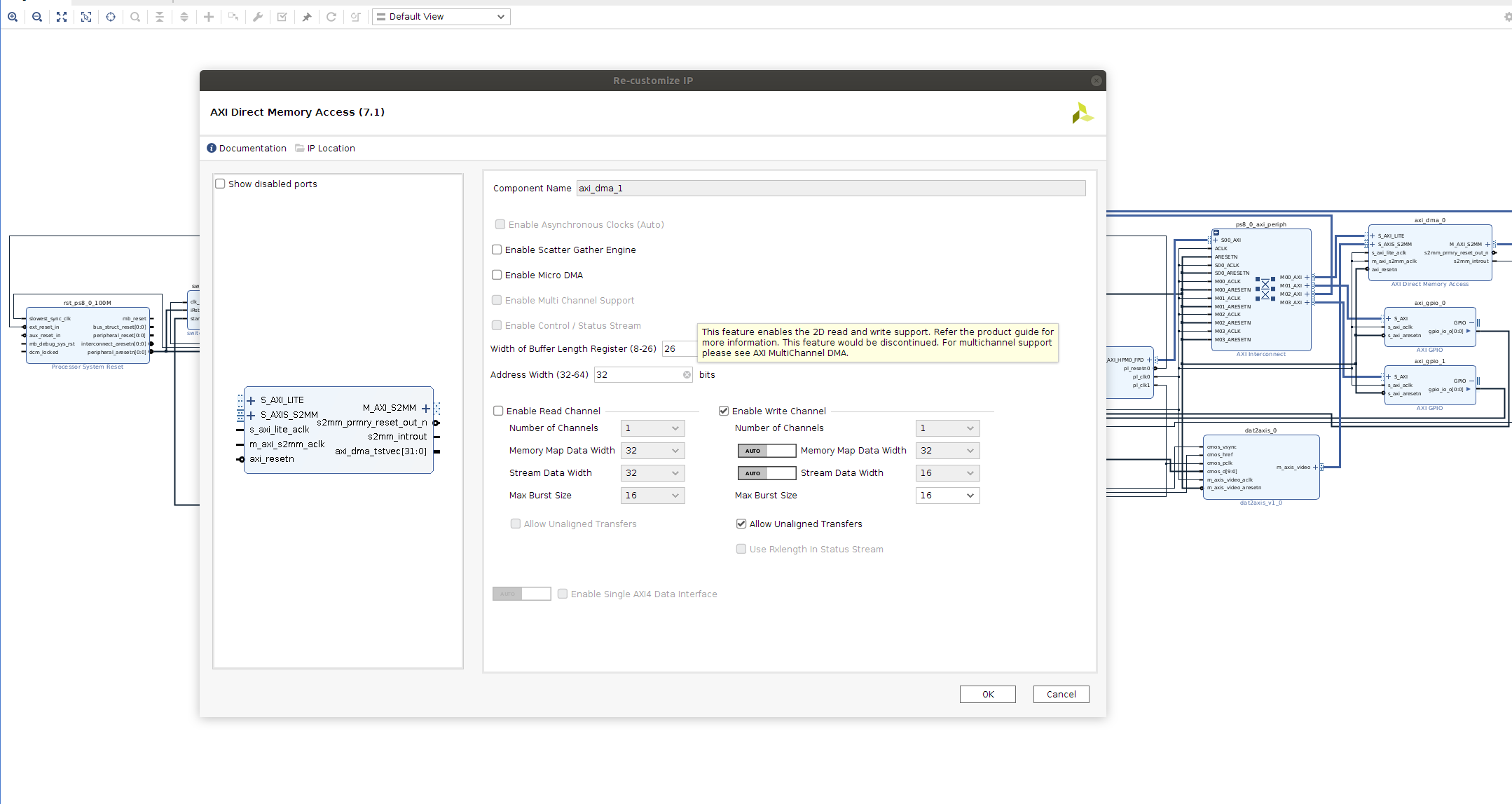Click the crosshair center-view icon

111,17
